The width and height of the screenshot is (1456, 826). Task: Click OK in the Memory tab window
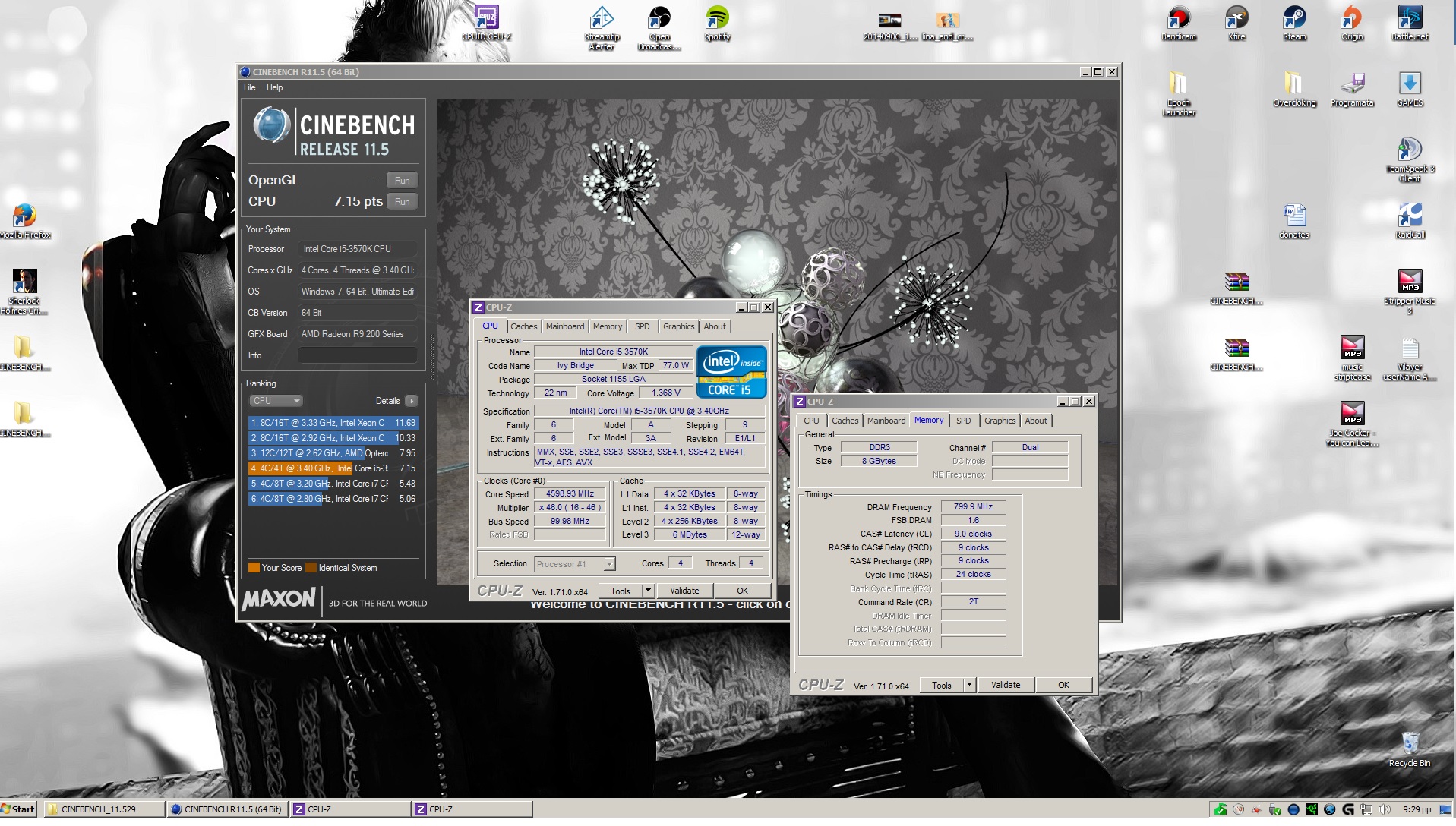click(1063, 685)
